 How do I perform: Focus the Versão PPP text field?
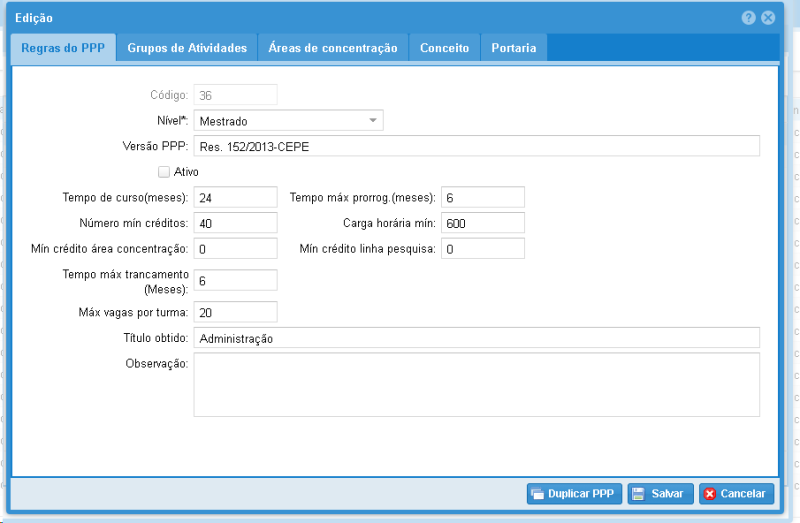[476, 147]
